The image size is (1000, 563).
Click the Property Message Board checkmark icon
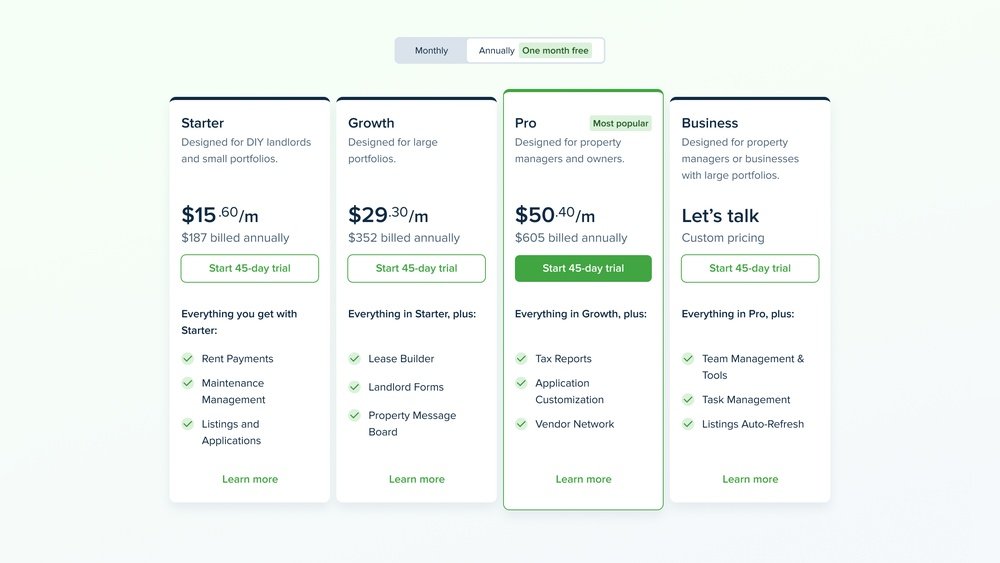(x=355, y=415)
